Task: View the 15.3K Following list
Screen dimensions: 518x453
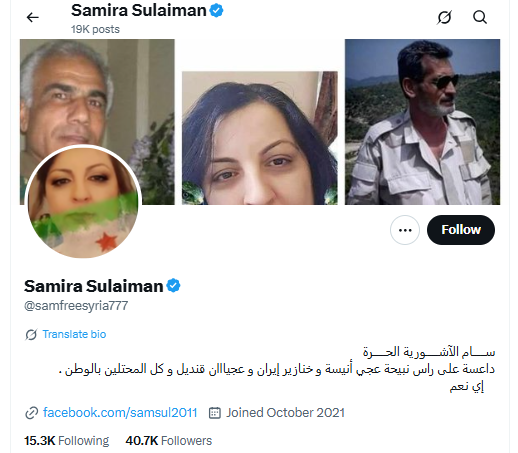Action: [x=67, y=441]
